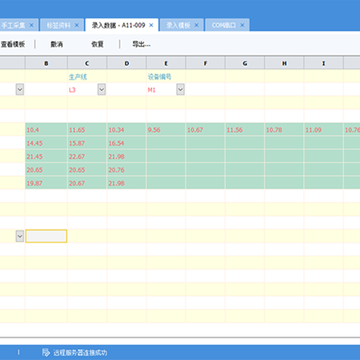Click the 导出... export button
Image resolution: width=360 pixels, height=360 pixels.
141,44
